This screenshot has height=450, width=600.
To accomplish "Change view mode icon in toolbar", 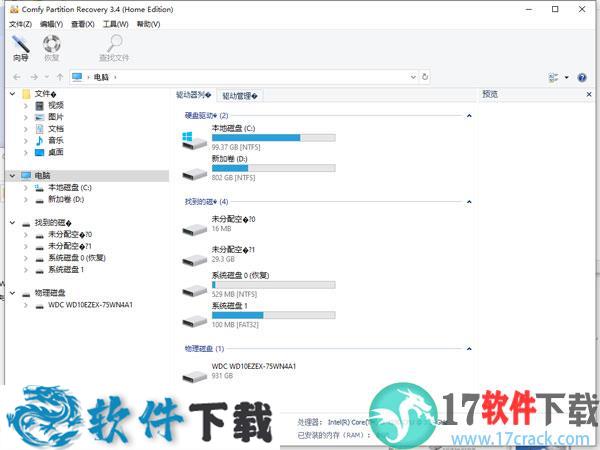I will point(553,78).
